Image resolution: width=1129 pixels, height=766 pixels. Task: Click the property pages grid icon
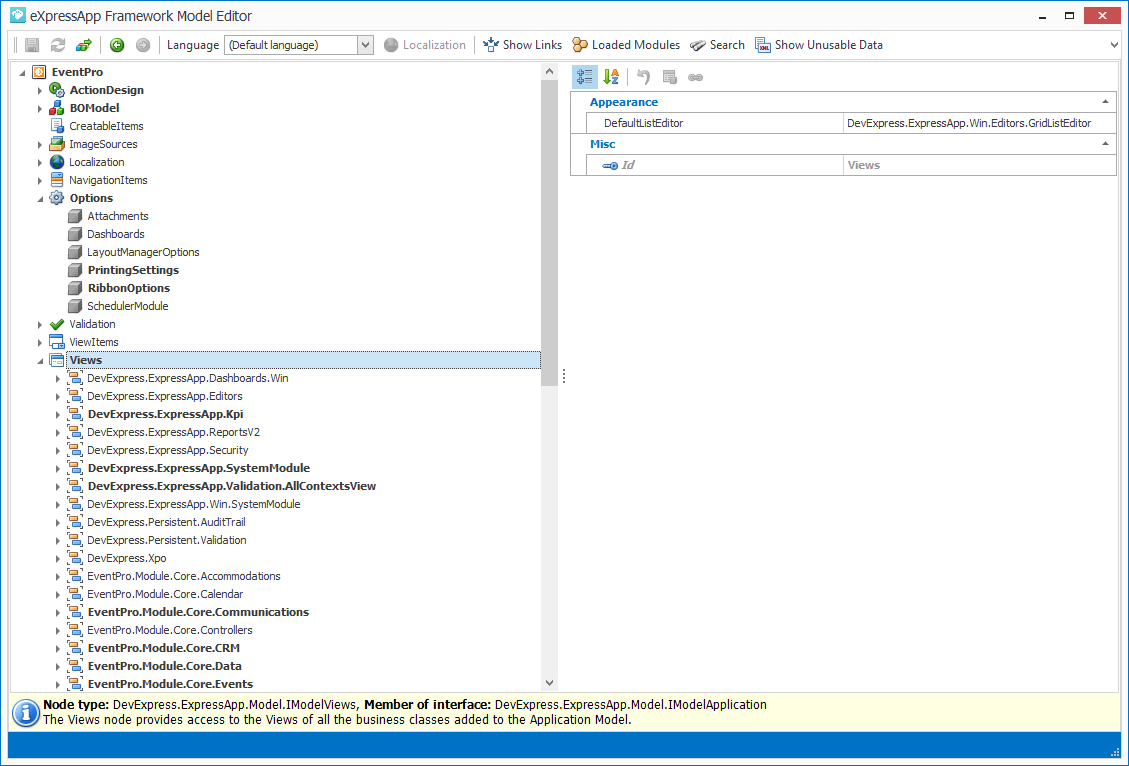point(670,77)
